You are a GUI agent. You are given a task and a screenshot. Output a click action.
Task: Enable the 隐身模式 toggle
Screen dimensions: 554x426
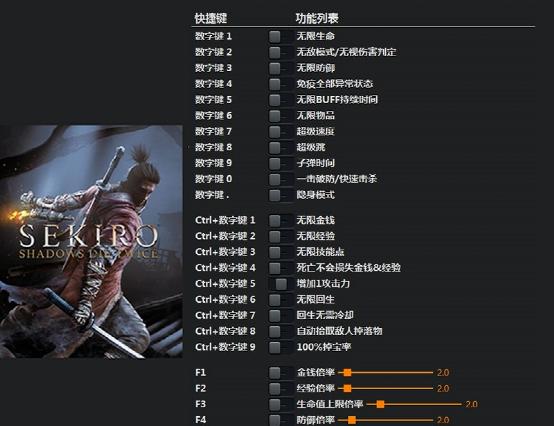tap(281, 195)
